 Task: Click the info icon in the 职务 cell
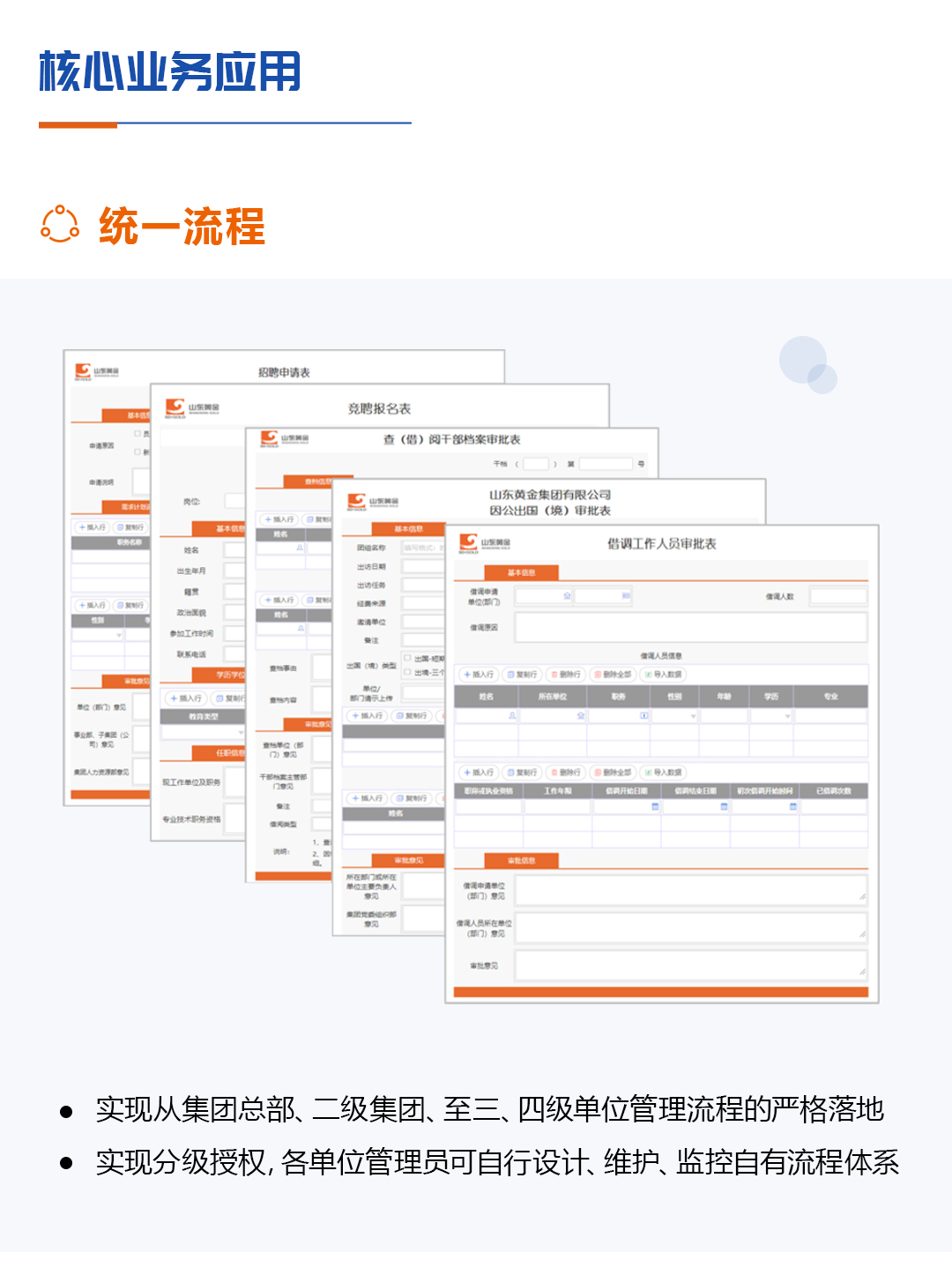(x=643, y=714)
